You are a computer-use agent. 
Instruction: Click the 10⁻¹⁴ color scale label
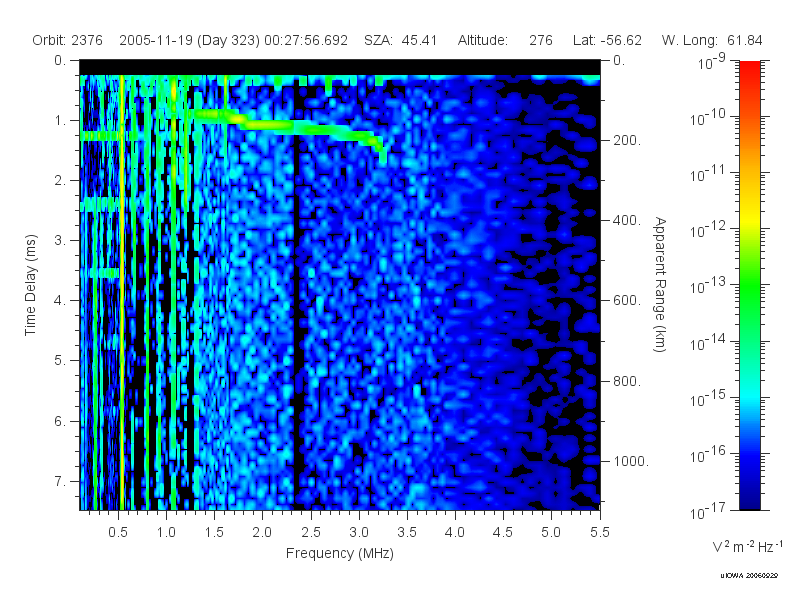click(708, 343)
